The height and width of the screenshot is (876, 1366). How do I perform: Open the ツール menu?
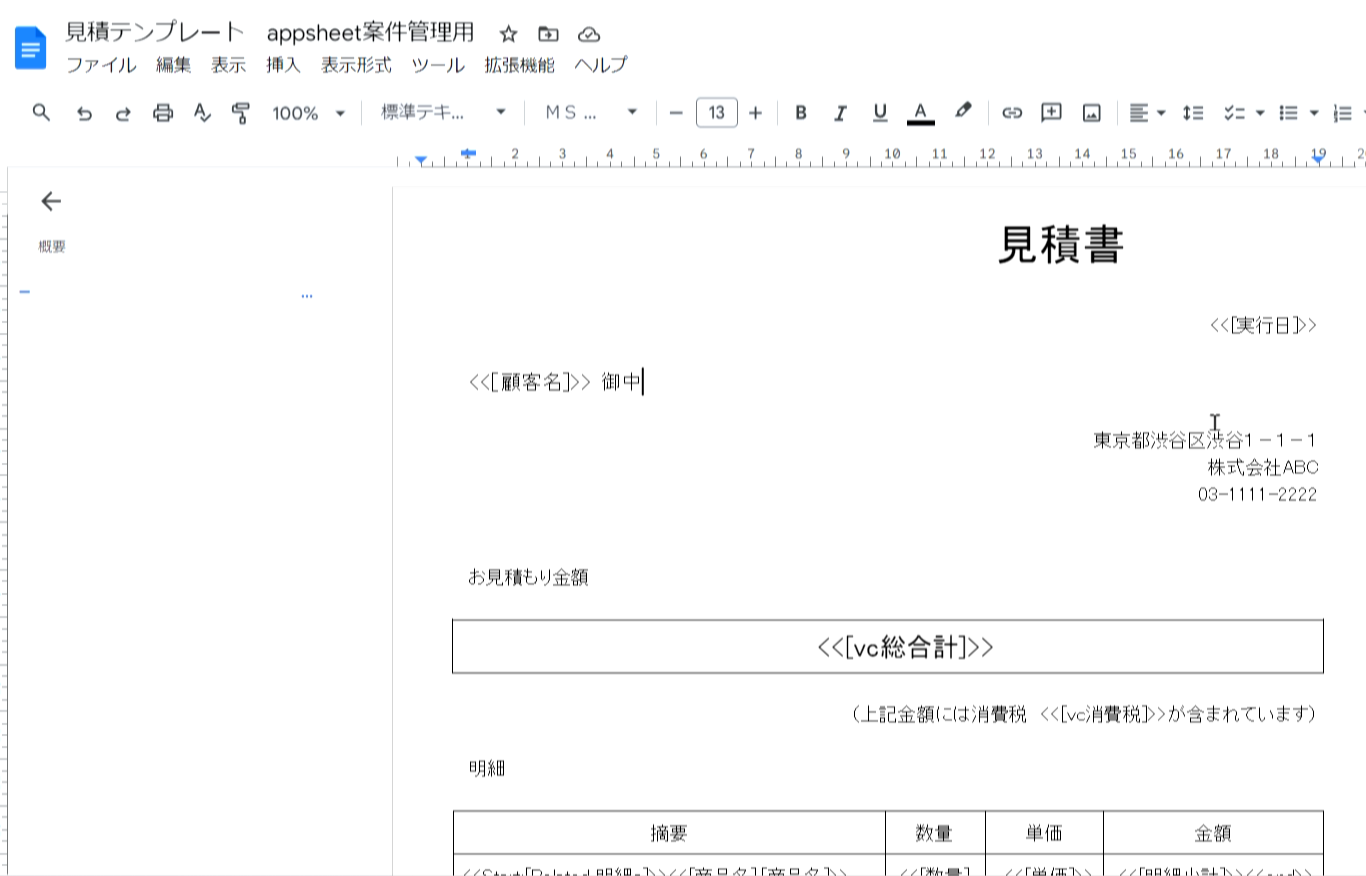tap(438, 65)
